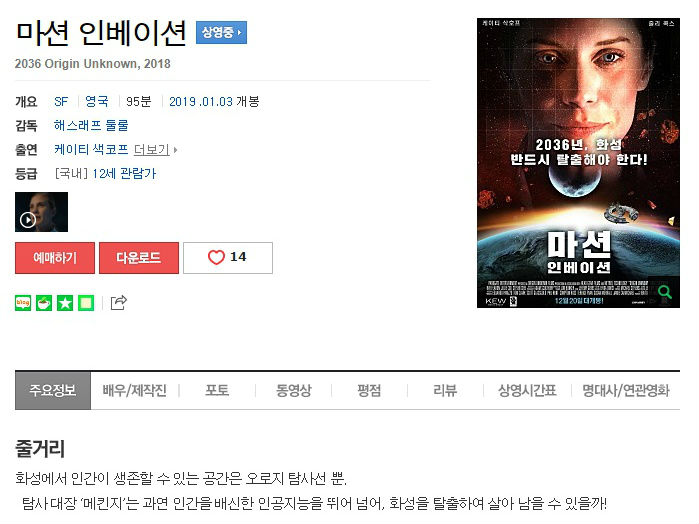Screen dimensions: 699x524
Task: Like the movie with heart button
Action: 228,258
